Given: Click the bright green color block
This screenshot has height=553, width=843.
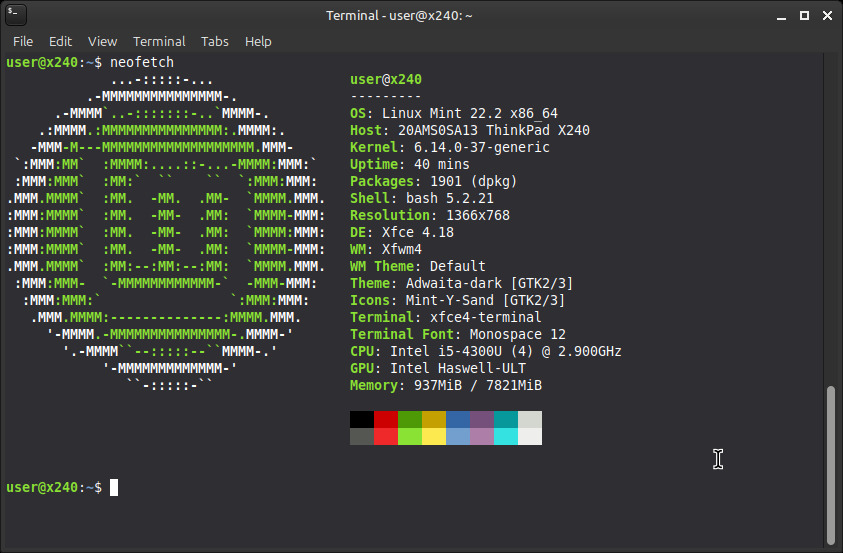Looking at the screenshot, I should [410, 436].
